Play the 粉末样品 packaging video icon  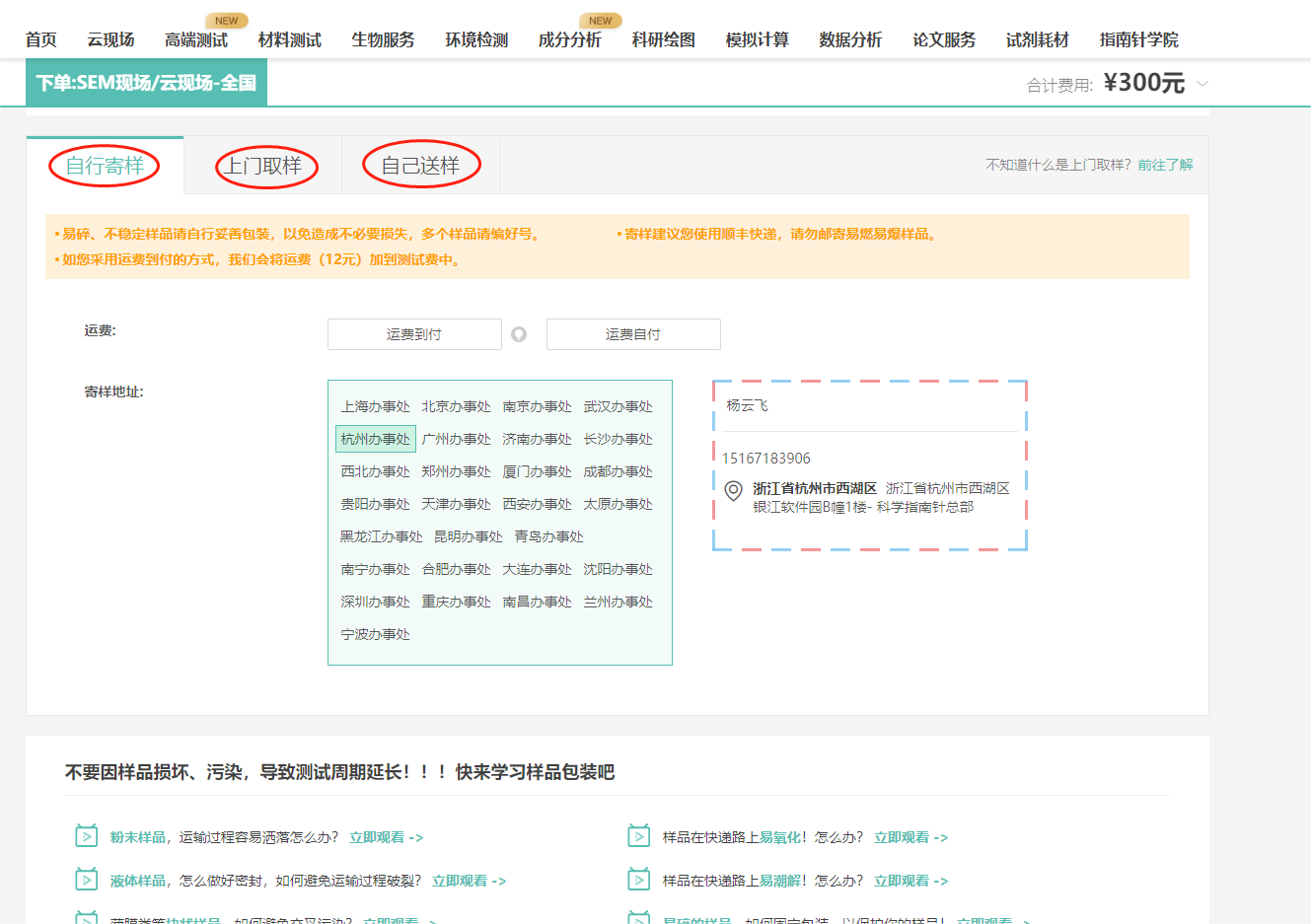click(88, 835)
